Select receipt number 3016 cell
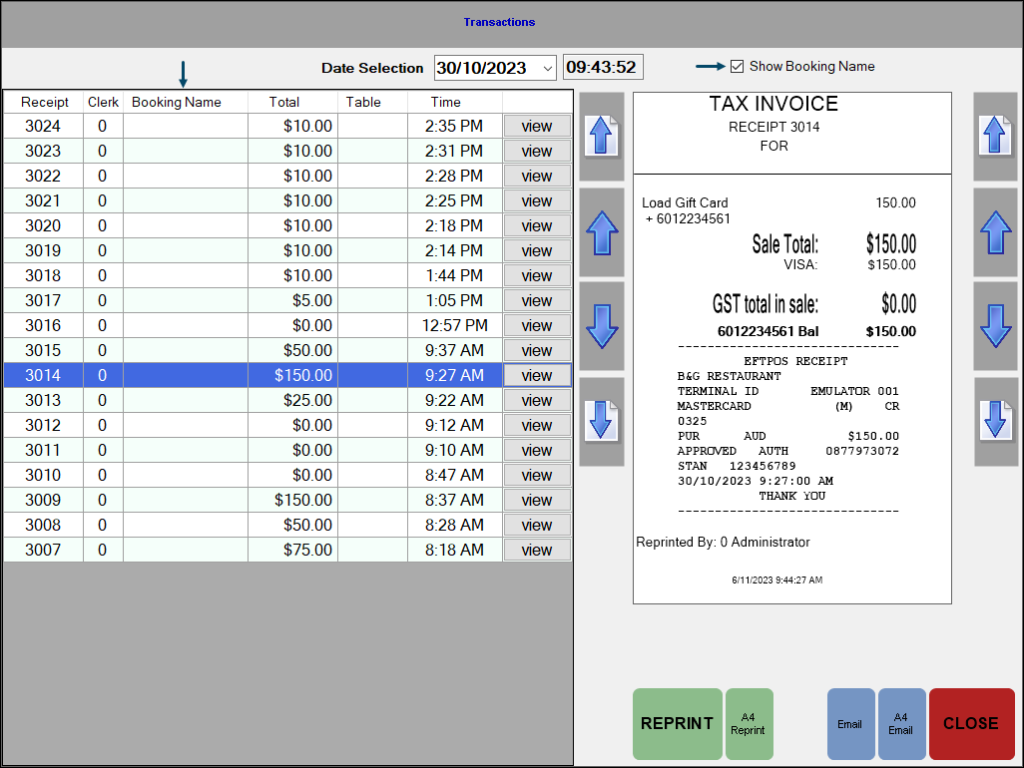Image resolution: width=1024 pixels, height=768 pixels. click(43, 325)
